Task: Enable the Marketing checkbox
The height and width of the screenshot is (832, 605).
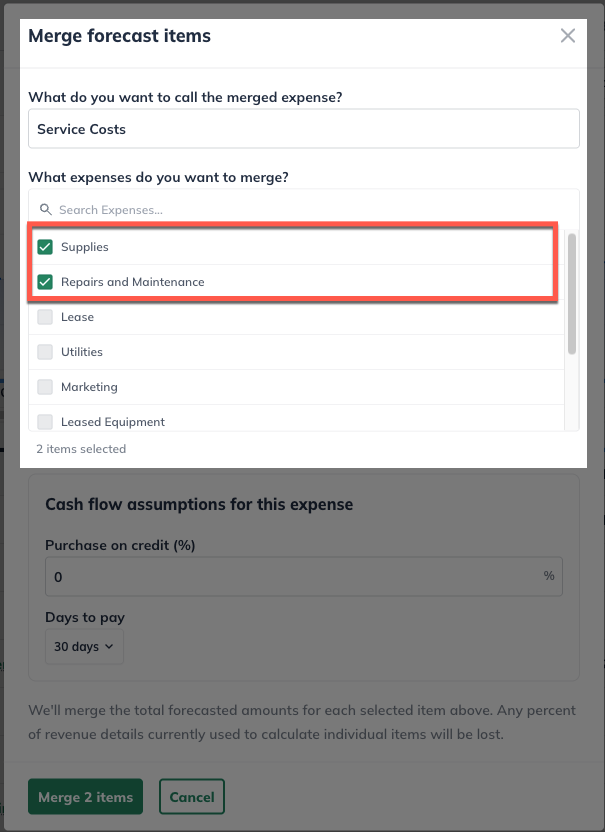Action: tap(45, 387)
